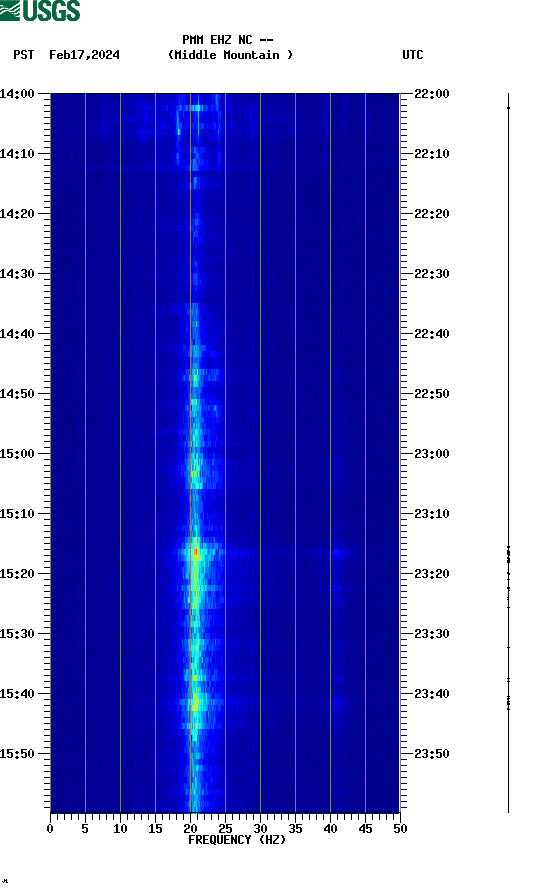Click the '15' frequency axis label
The width and height of the screenshot is (552, 892).
pos(155,829)
